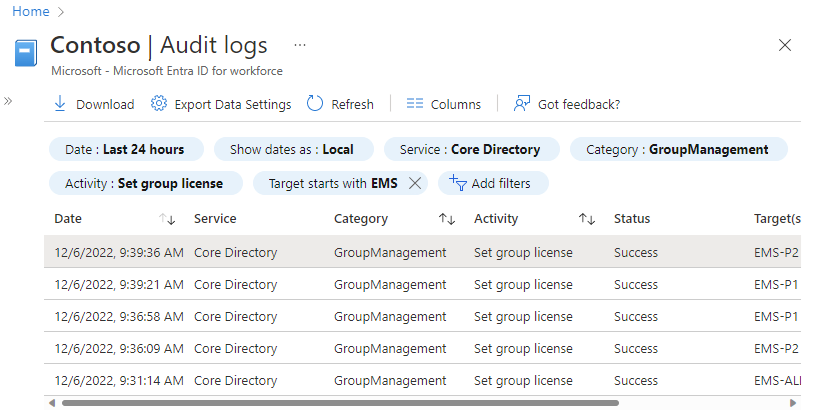Close the Audit logs blade
This screenshot has width=816, height=418.
pos(785,45)
